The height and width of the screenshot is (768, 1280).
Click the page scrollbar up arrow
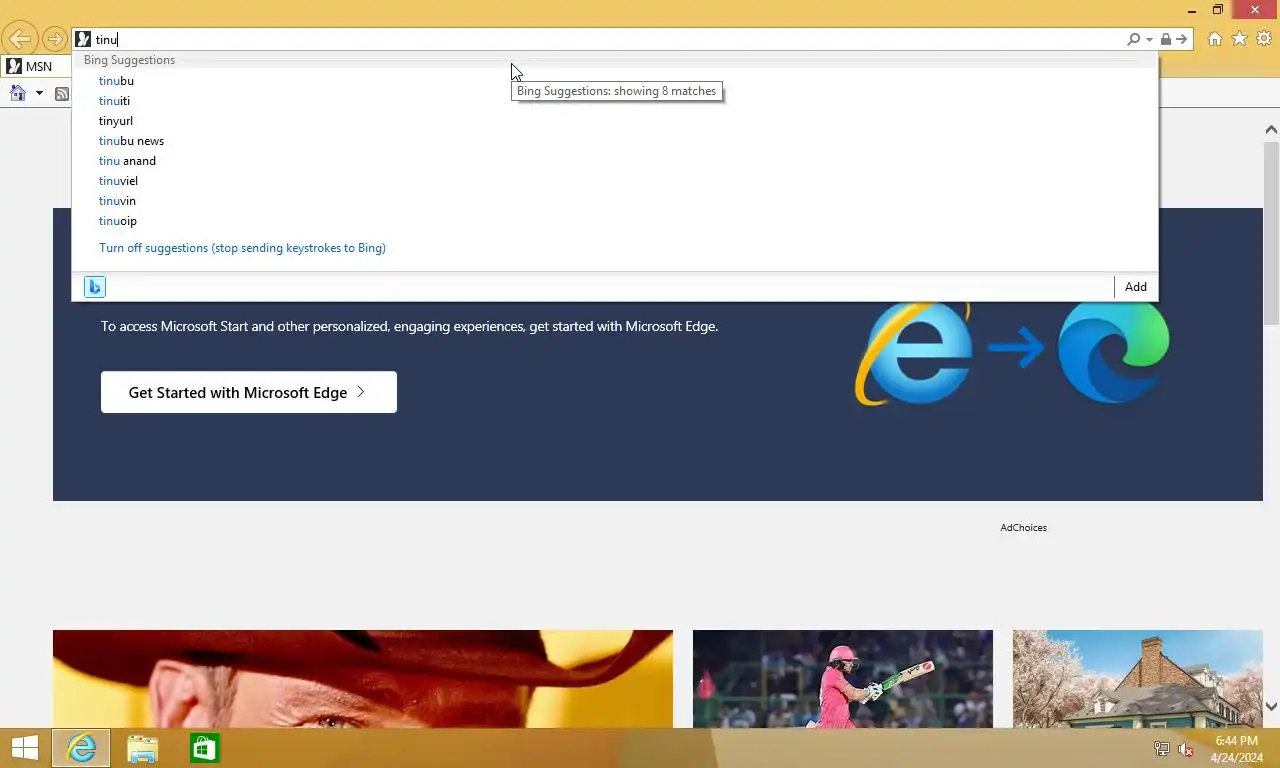[1271, 130]
